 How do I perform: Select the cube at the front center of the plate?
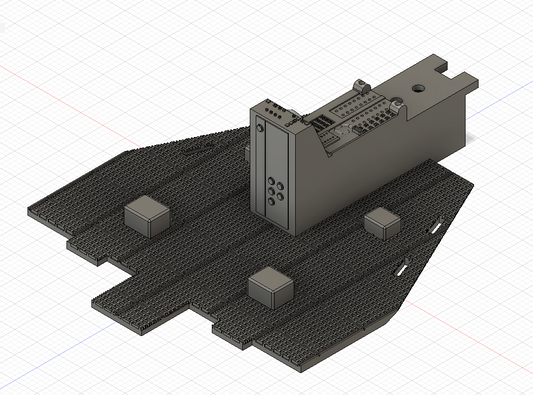(x=271, y=287)
